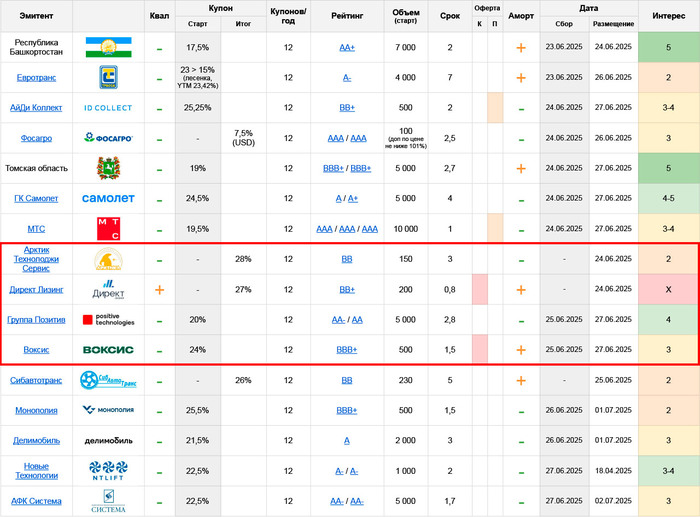The height and width of the screenshot is (517, 700).
Task: Click the Евротранс yellow-blue logo
Action: (108, 77)
